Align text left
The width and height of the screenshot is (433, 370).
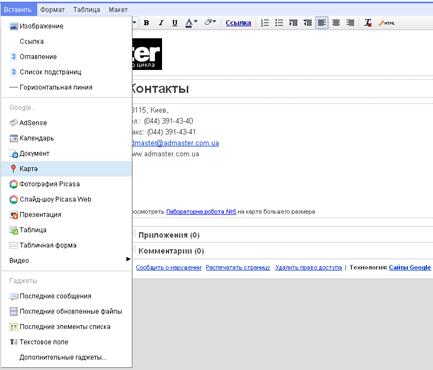[322, 23]
